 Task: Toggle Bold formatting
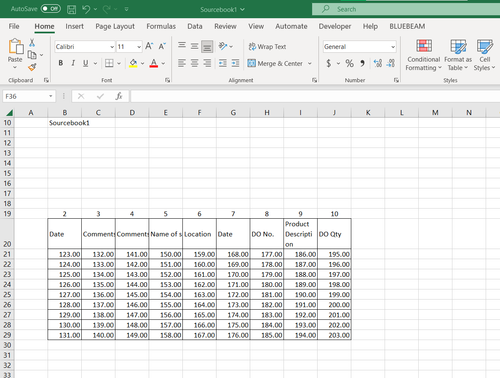pyautogui.click(x=61, y=63)
